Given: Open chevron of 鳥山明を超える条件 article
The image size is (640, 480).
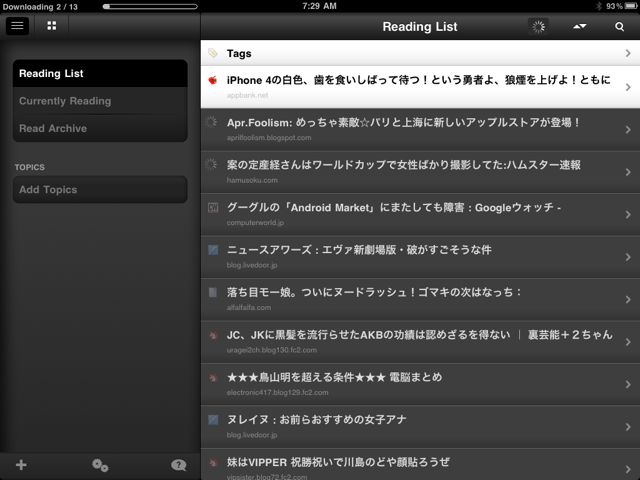Looking at the screenshot, I should (628, 384).
